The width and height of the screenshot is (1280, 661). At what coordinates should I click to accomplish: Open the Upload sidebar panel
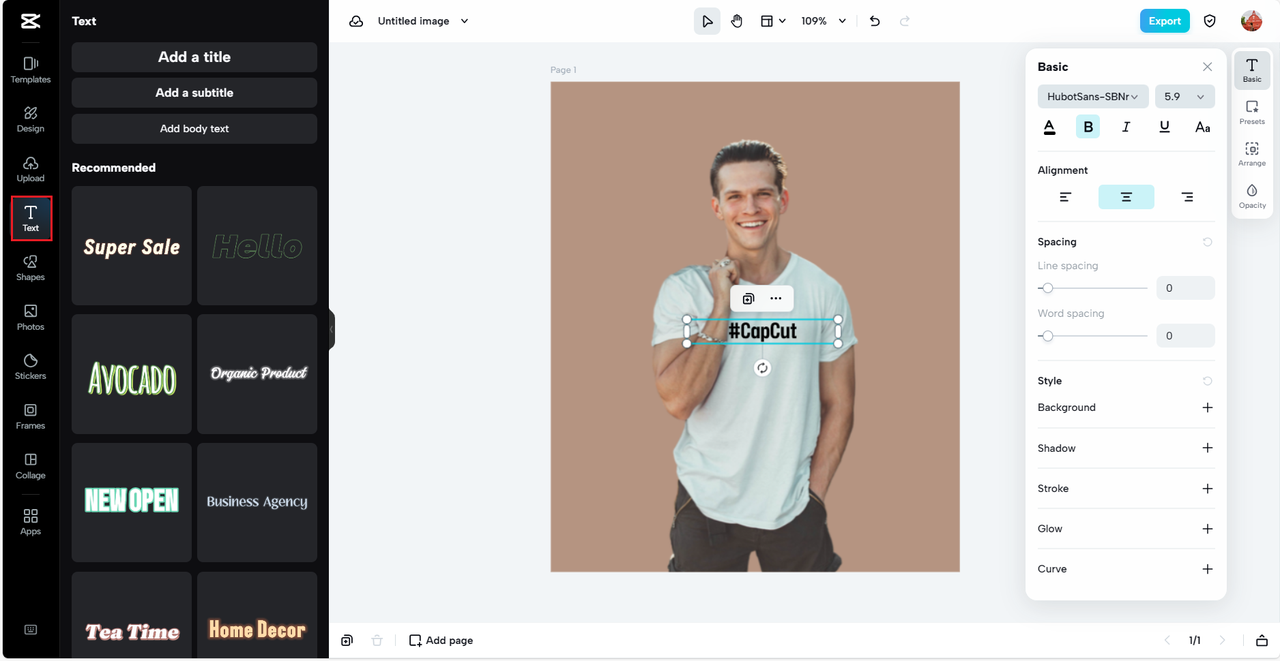click(x=30, y=169)
